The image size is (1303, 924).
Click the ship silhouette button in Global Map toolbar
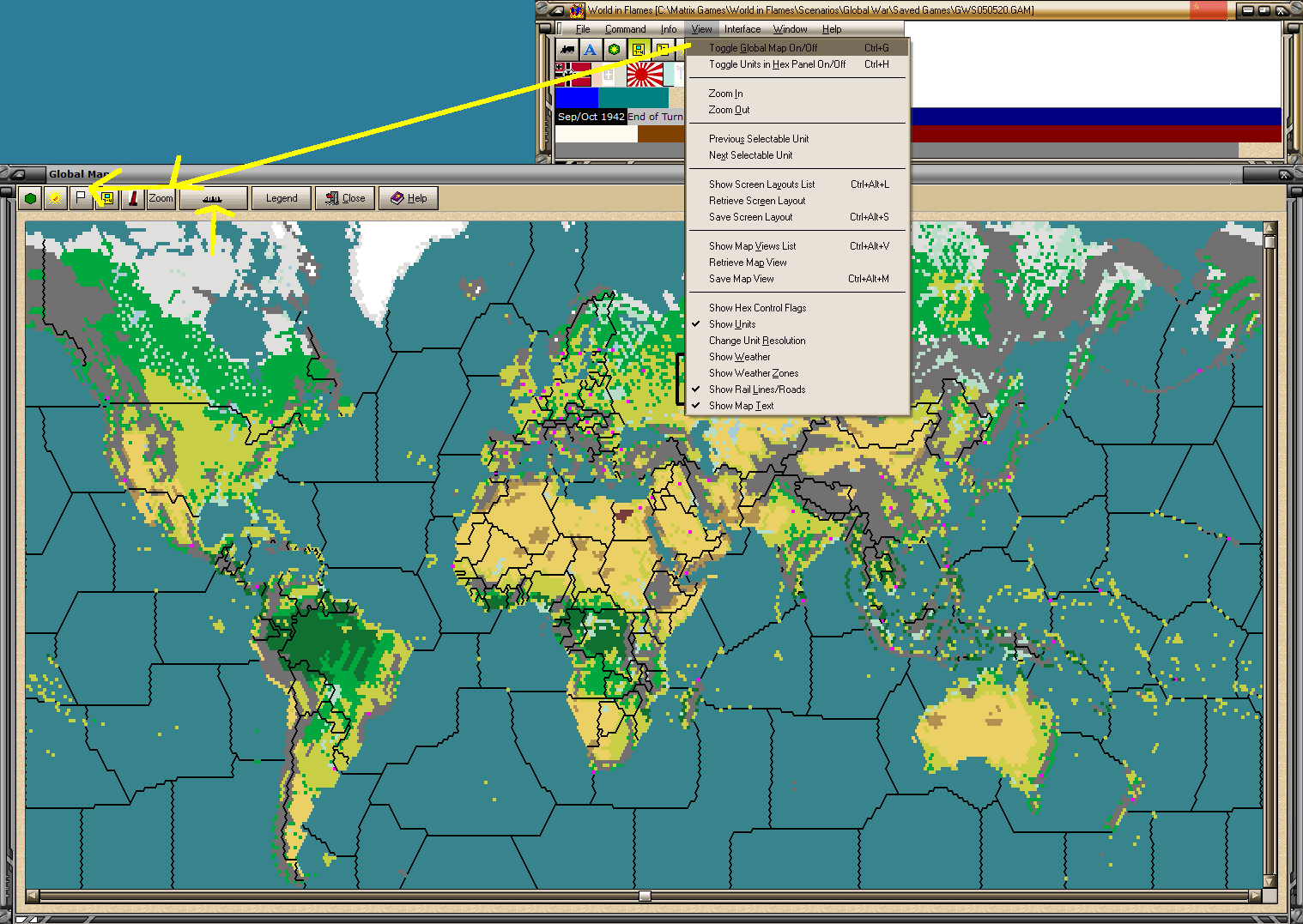click(x=213, y=198)
